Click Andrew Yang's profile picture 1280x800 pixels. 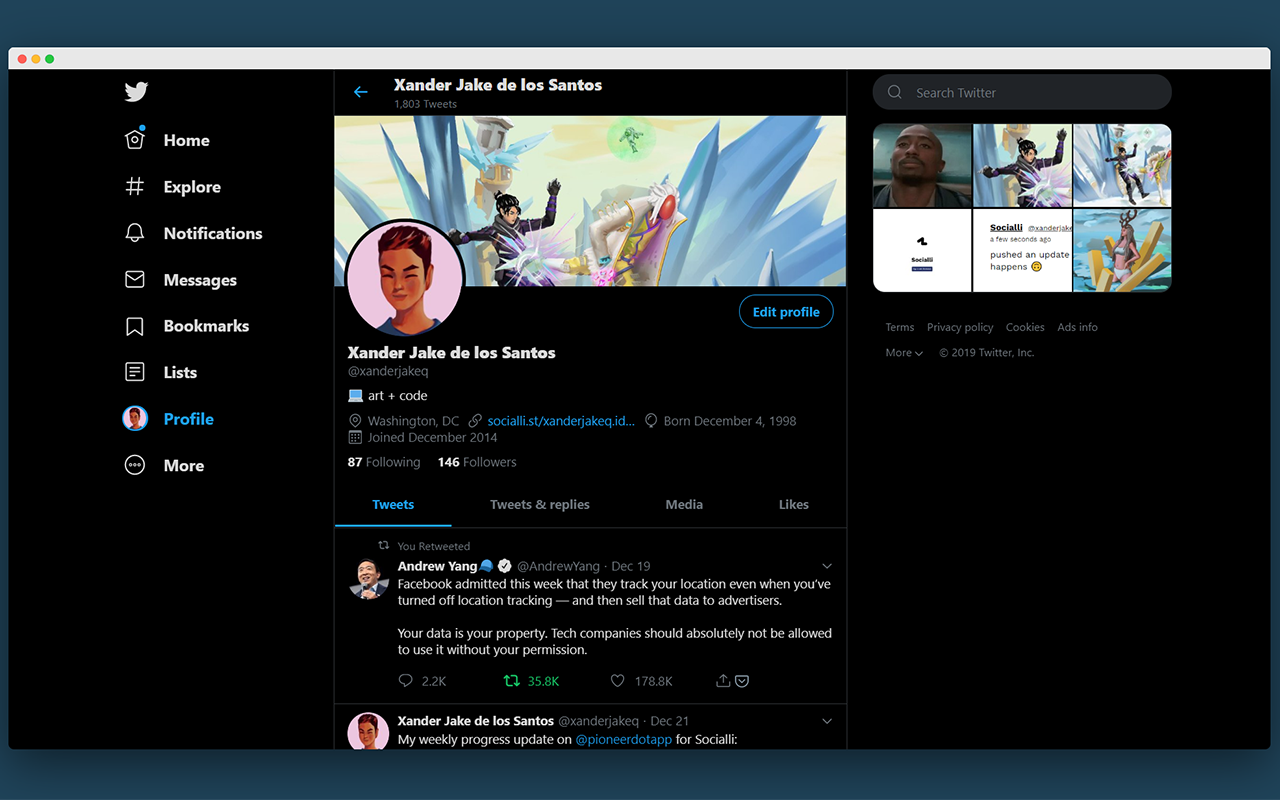click(367, 578)
